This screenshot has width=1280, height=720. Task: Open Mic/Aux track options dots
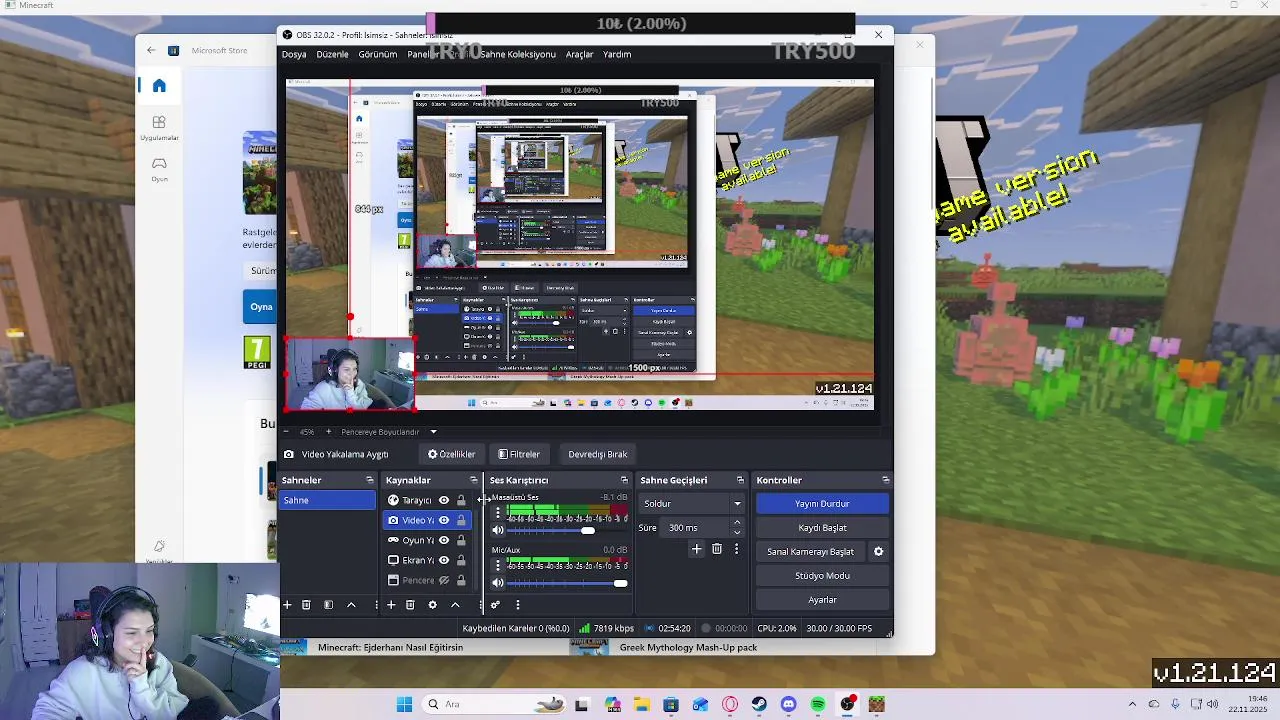click(x=498, y=564)
